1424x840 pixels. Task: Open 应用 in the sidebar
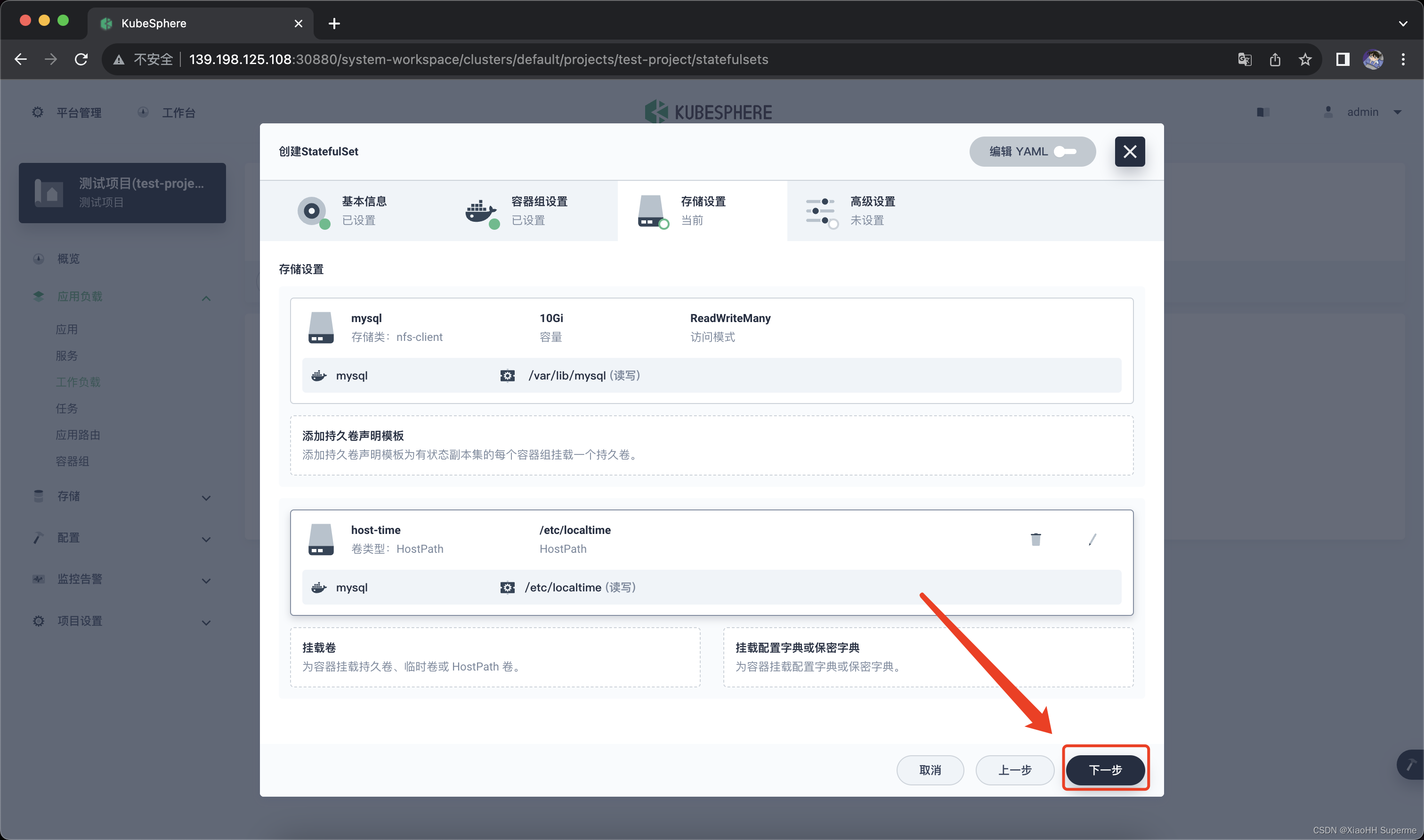point(67,330)
